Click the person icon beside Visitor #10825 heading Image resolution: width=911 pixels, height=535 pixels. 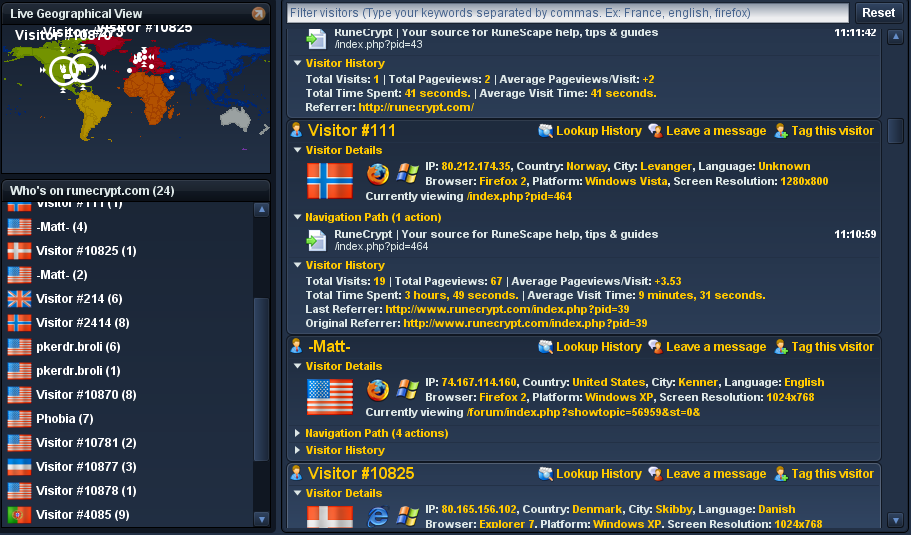pyautogui.click(x=296, y=473)
